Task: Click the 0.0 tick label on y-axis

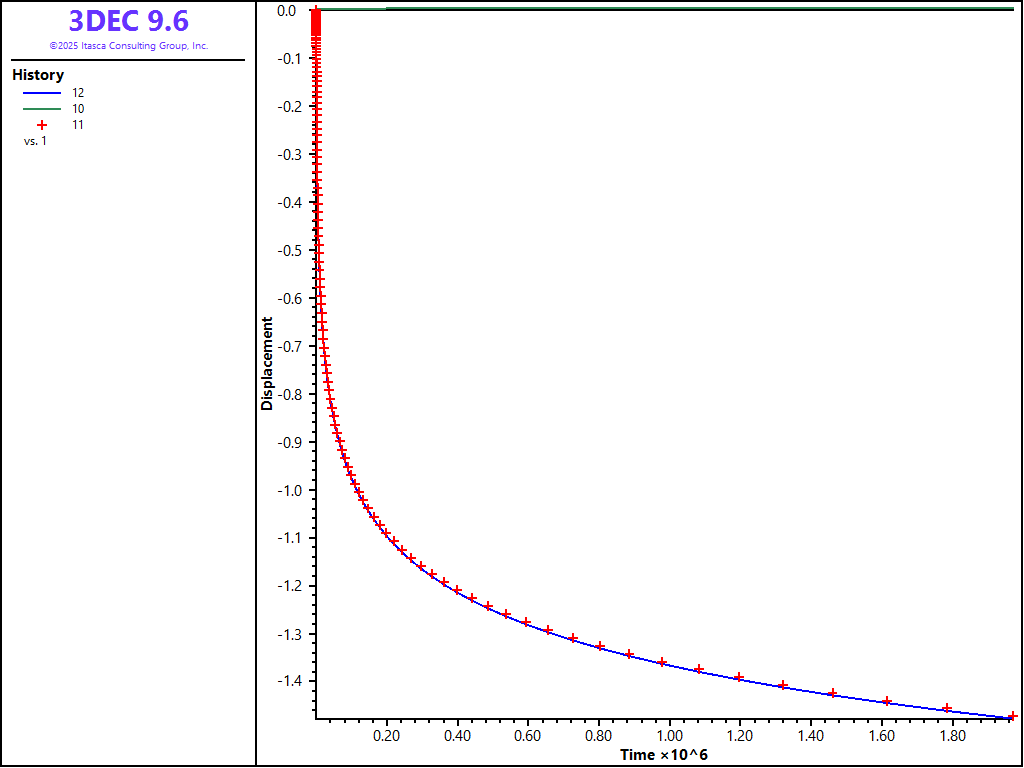Action: (286, 11)
